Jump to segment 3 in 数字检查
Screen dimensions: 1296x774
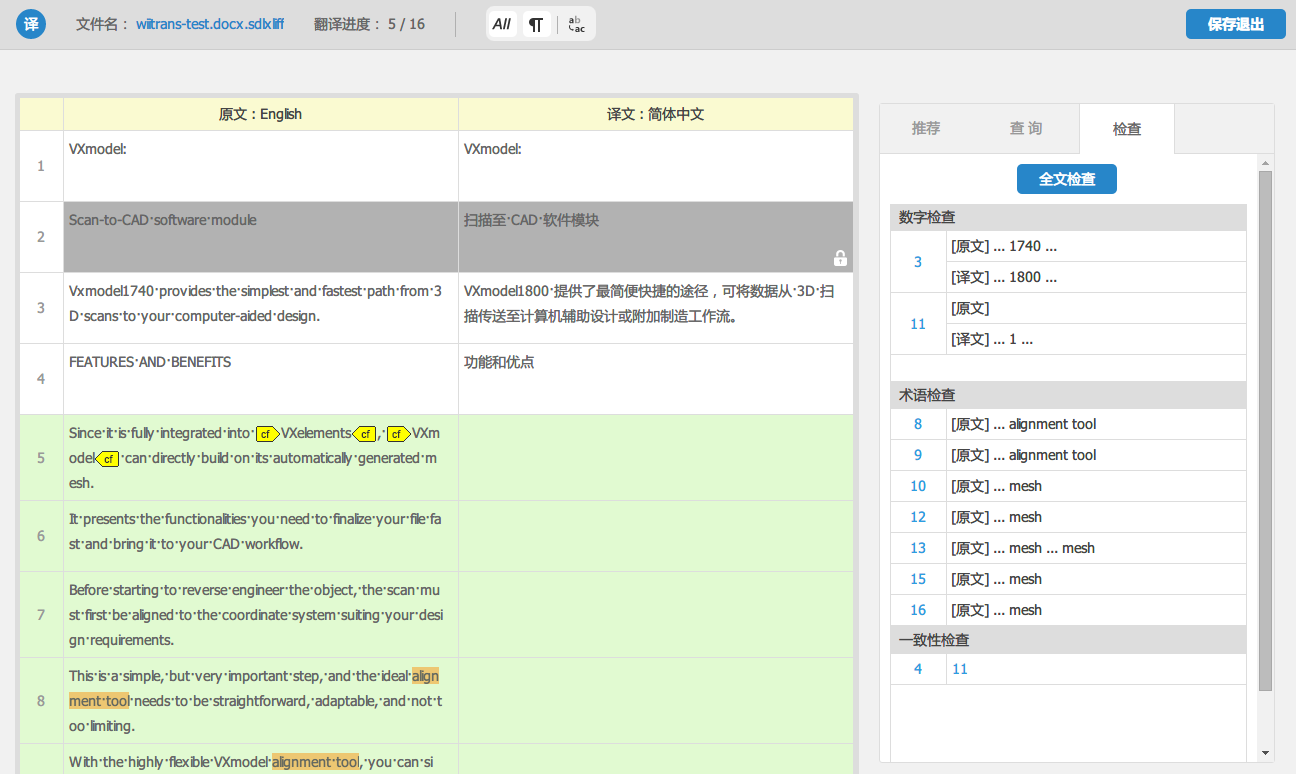[x=918, y=262]
